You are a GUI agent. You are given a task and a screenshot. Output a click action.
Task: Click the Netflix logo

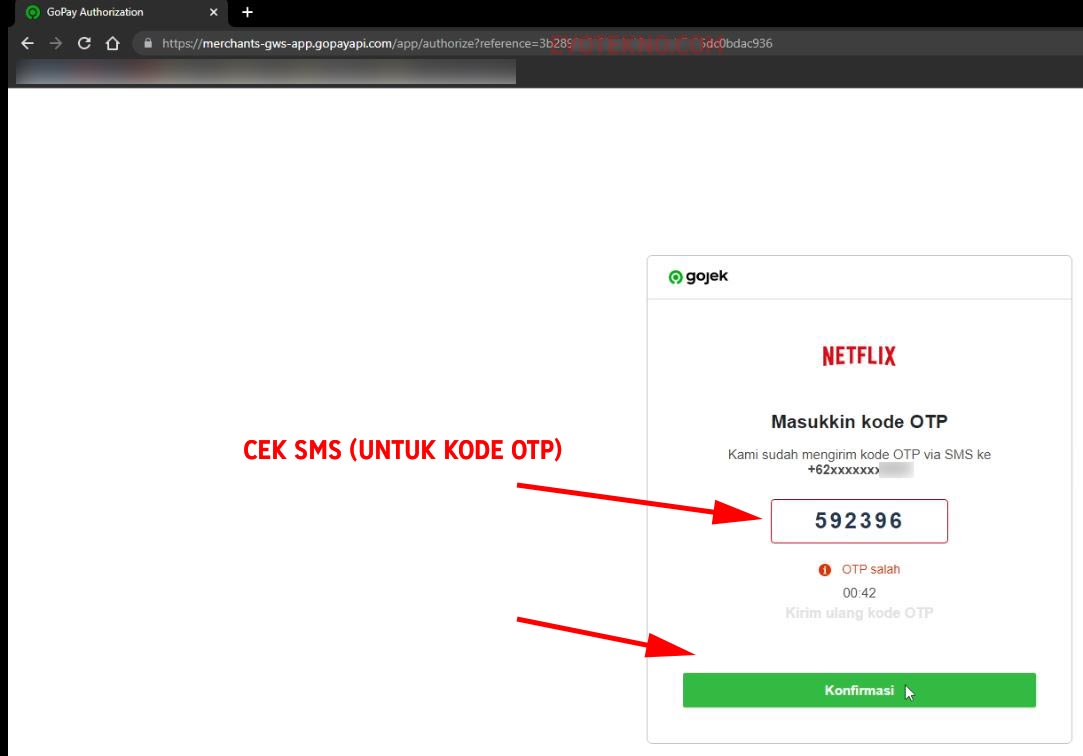click(x=859, y=356)
